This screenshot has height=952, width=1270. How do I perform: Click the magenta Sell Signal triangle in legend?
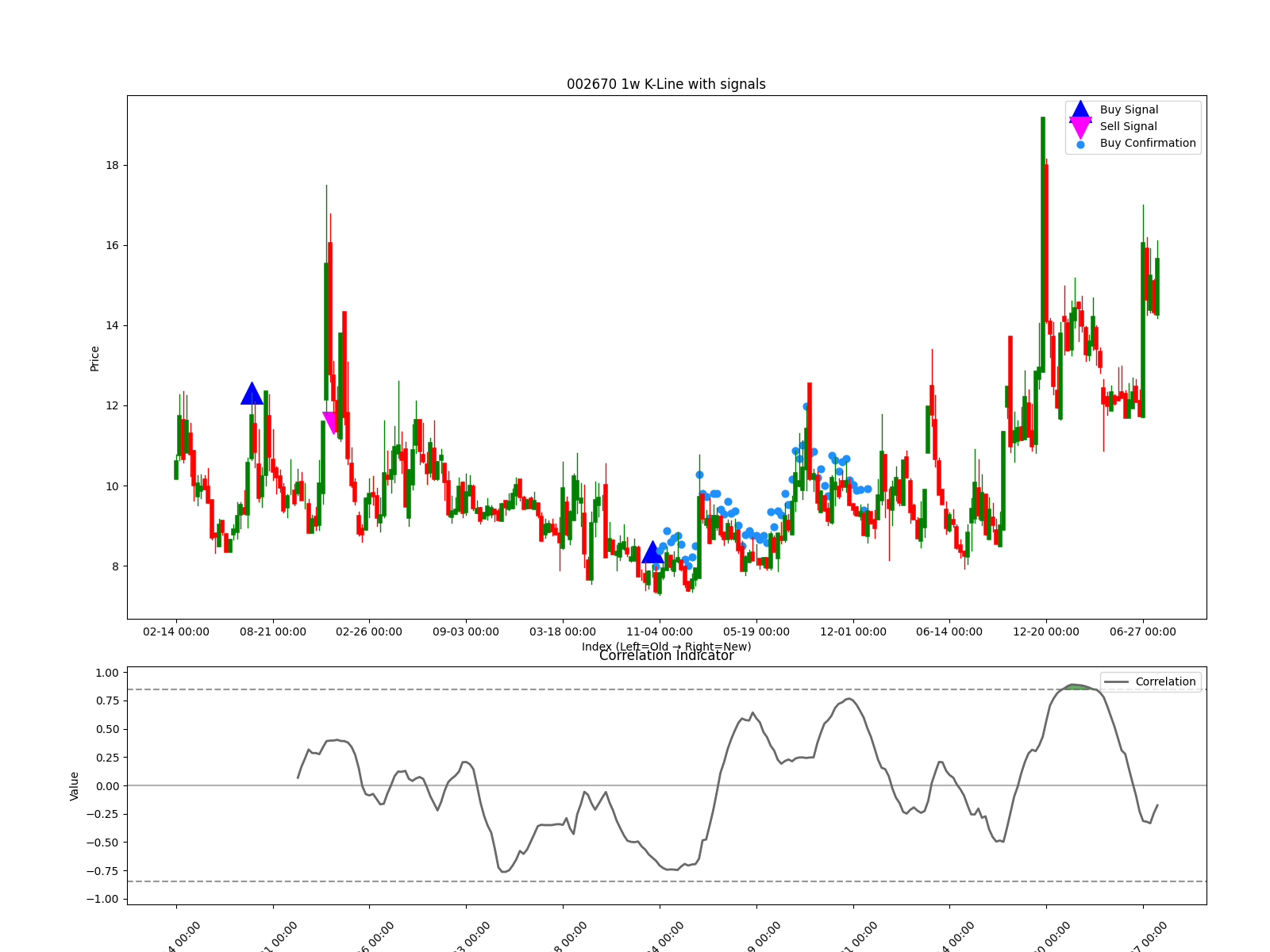[1080, 128]
